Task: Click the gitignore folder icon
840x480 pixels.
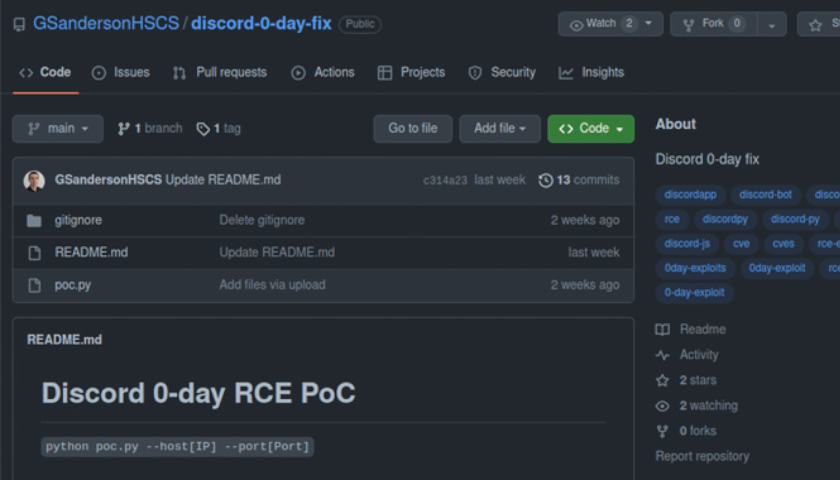Action: 34,221
